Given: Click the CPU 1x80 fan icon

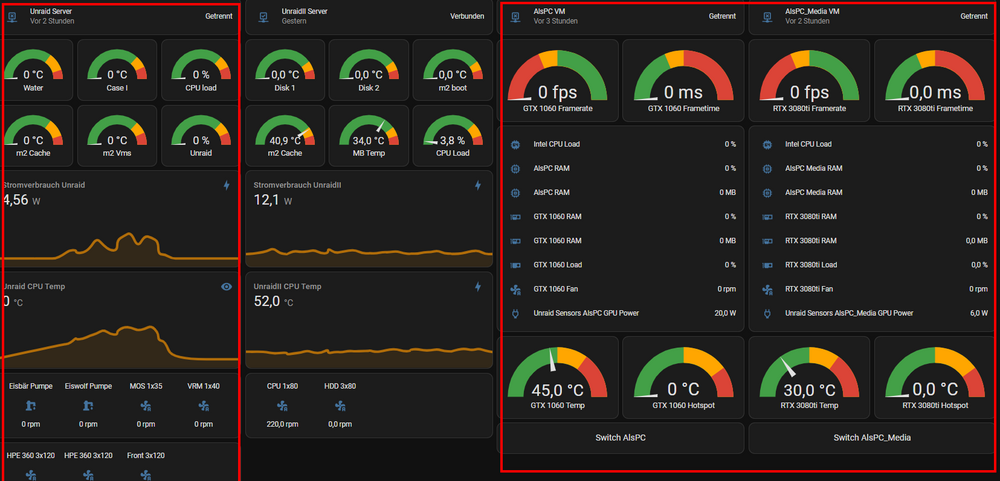Looking at the screenshot, I should pyautogui.click(x=283, y=406).
